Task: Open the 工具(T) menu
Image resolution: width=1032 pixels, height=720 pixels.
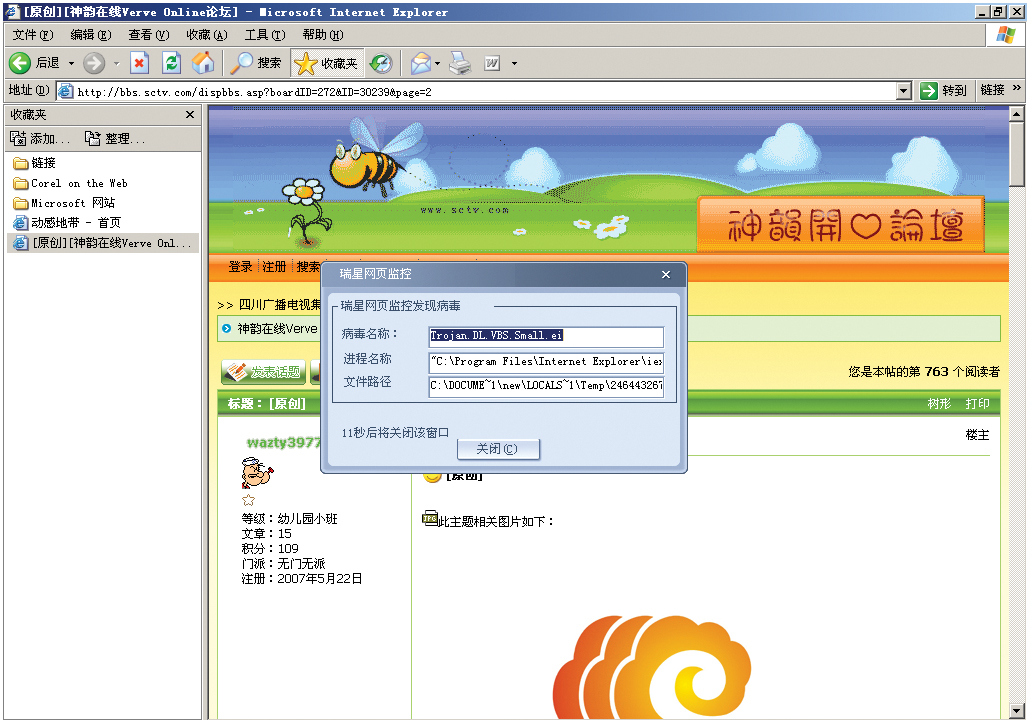Action: click(265, 35)
